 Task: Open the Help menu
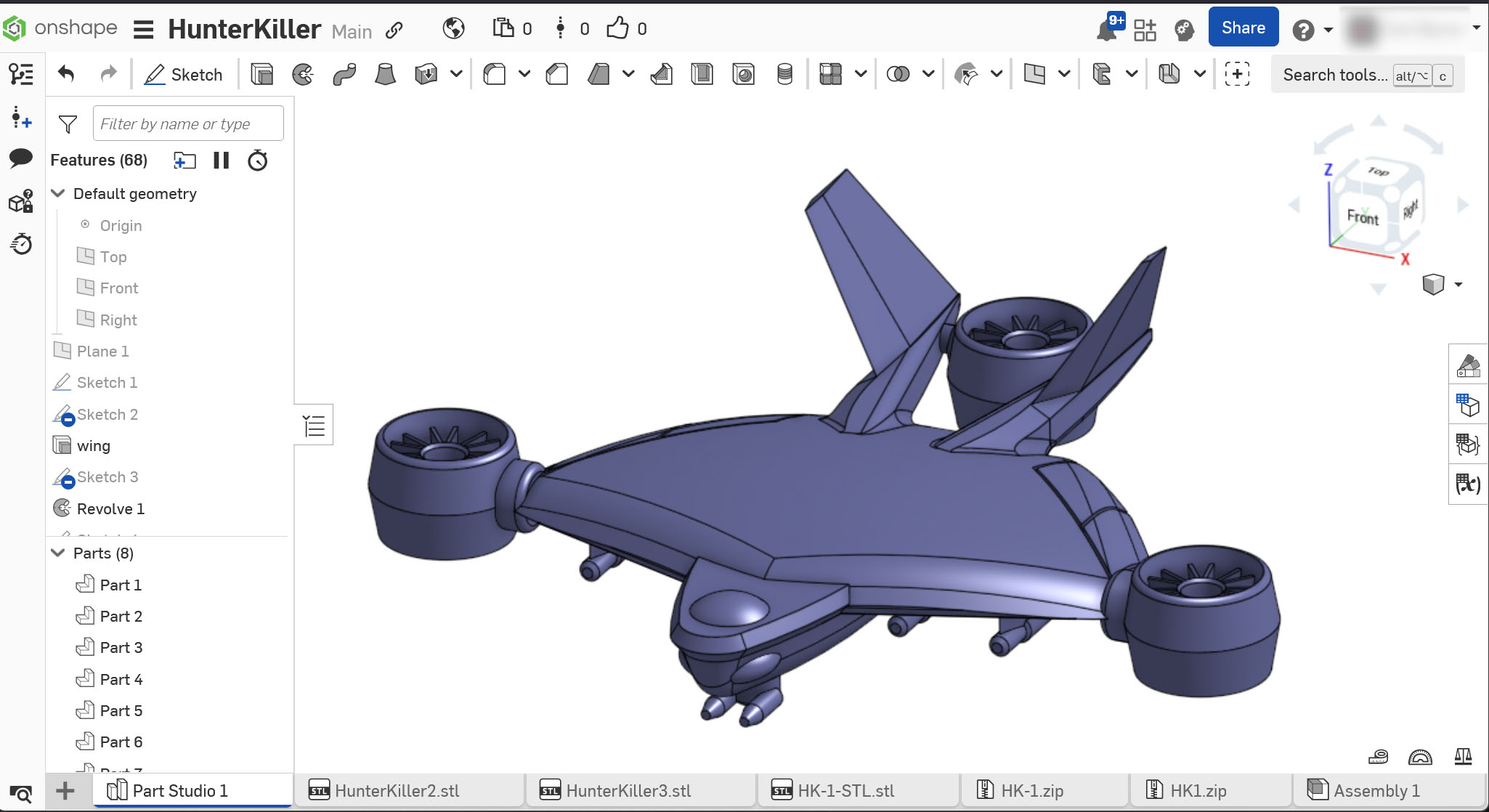[x=1312, y=30]
